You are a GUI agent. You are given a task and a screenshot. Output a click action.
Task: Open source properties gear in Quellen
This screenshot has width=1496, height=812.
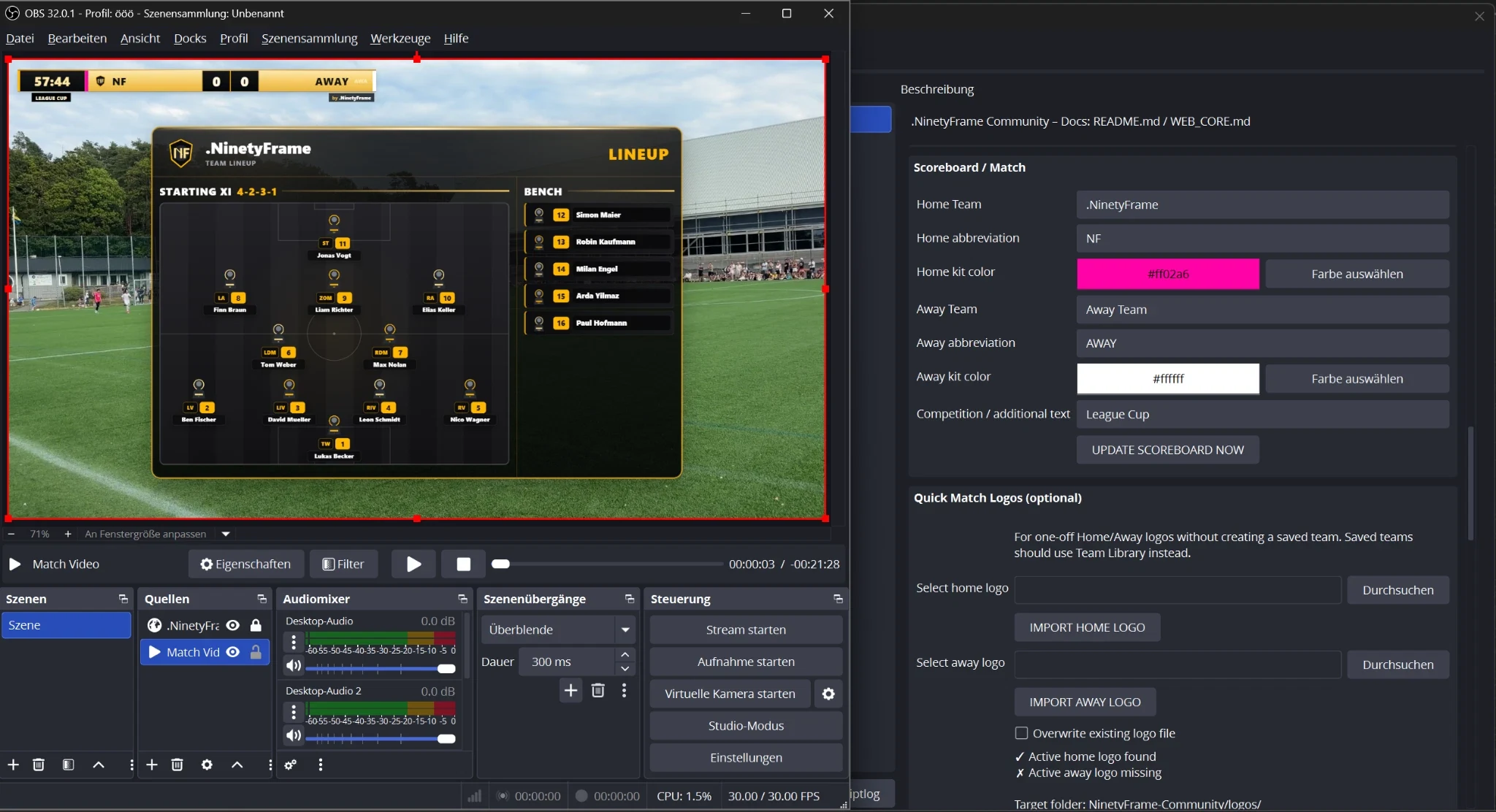[207, 765]
